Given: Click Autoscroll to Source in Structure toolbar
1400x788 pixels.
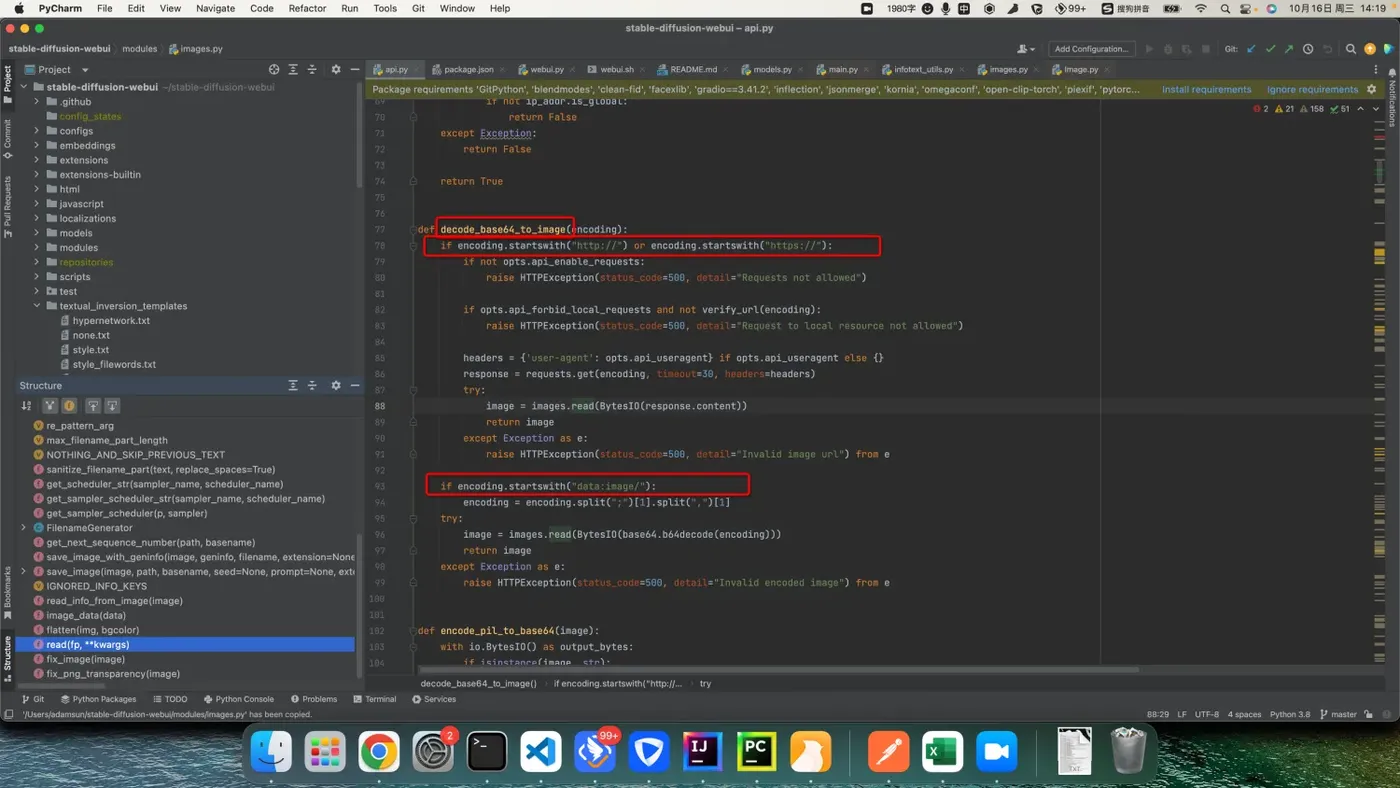Looking at the screenshot, I should (92, 405).
